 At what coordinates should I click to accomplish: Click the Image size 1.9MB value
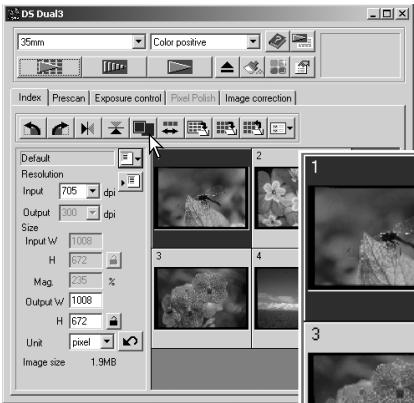(x=104, y=362)
